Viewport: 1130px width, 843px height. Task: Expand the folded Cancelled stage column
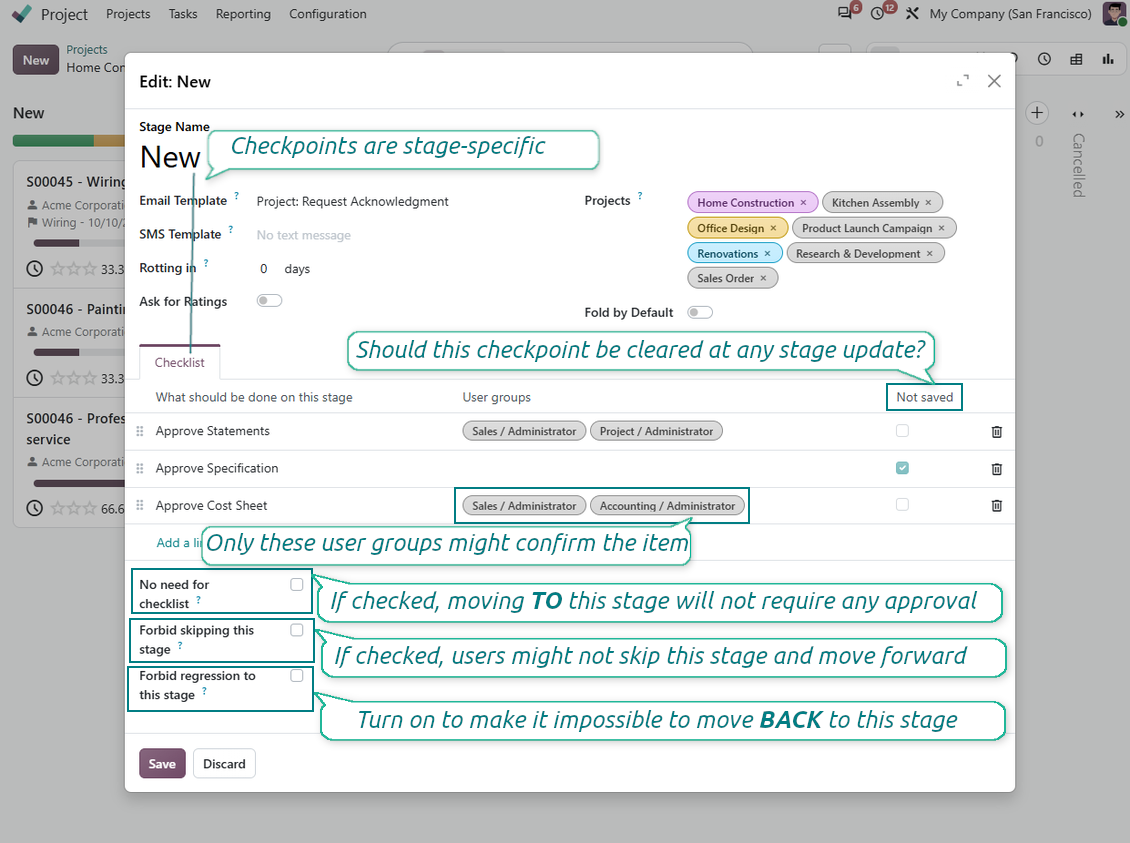tap(1078, 164)
